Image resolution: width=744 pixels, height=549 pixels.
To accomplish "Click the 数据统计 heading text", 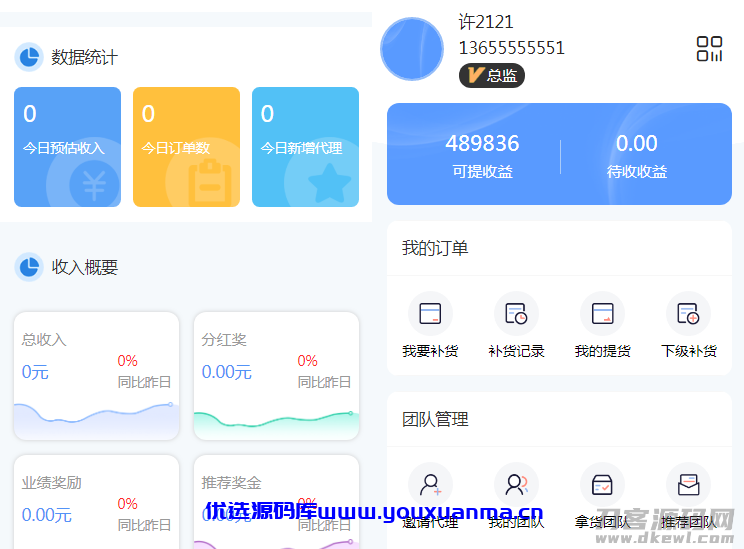I will [x=84, y=57].
